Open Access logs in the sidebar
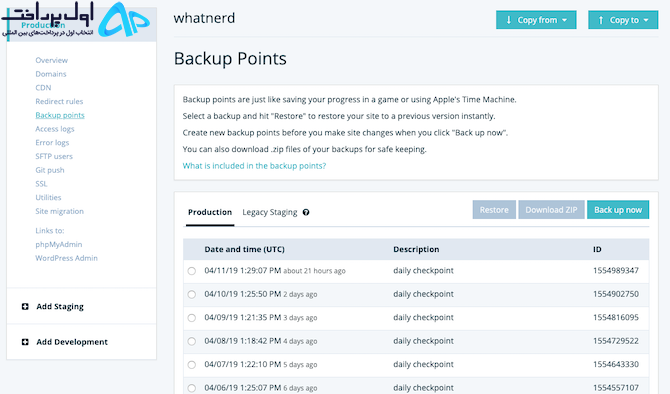This screenshot has height=394, width=670. click(x=55, y=129)
